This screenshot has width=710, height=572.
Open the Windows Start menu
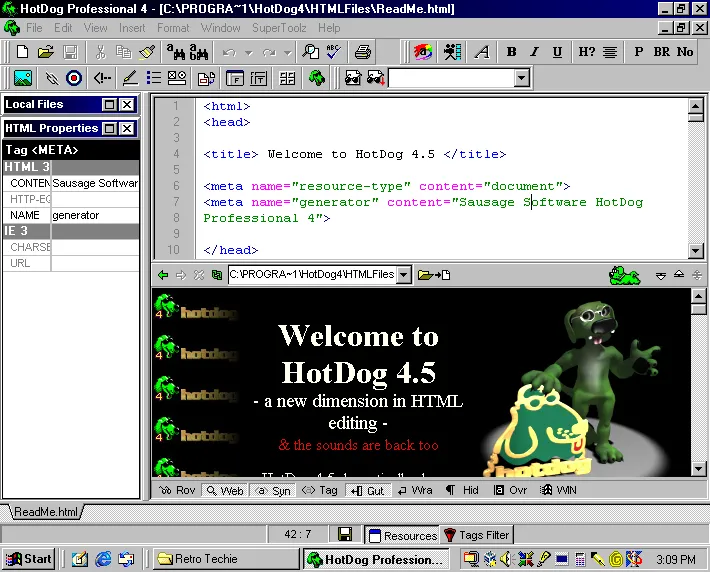click(28, 559)
